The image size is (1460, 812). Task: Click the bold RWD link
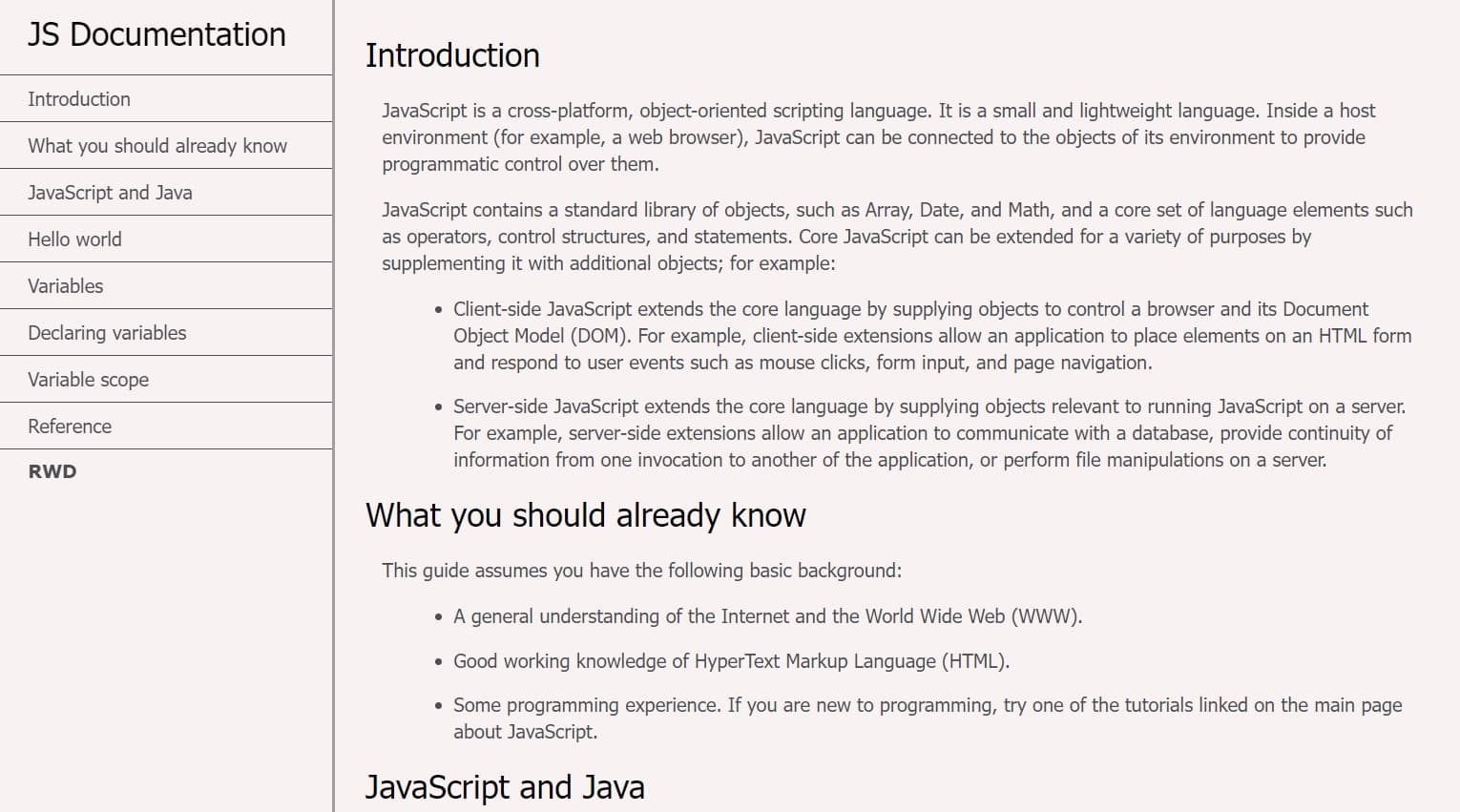pyautogui.click(x=52, y=471)
